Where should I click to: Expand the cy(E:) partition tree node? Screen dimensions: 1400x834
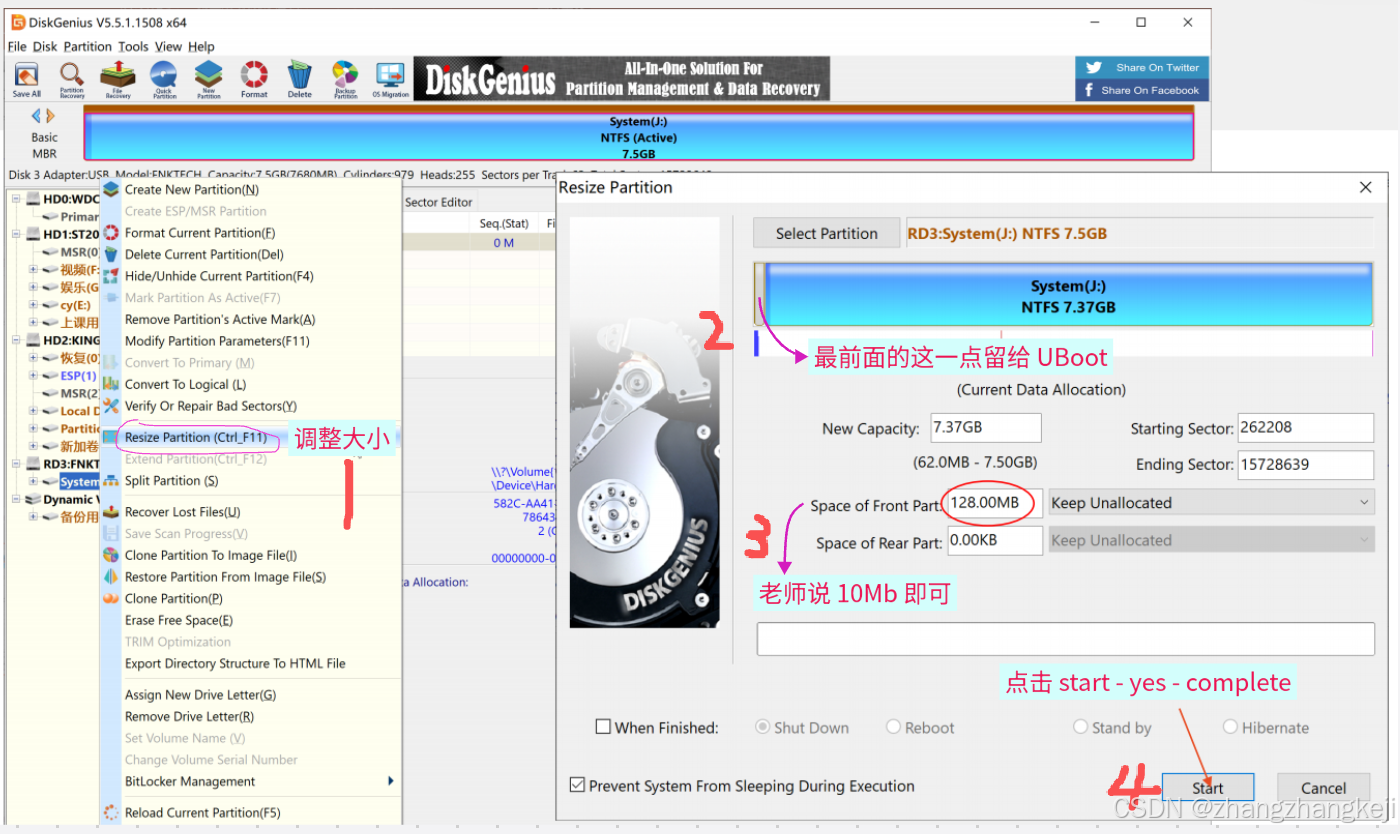[33, 305]
